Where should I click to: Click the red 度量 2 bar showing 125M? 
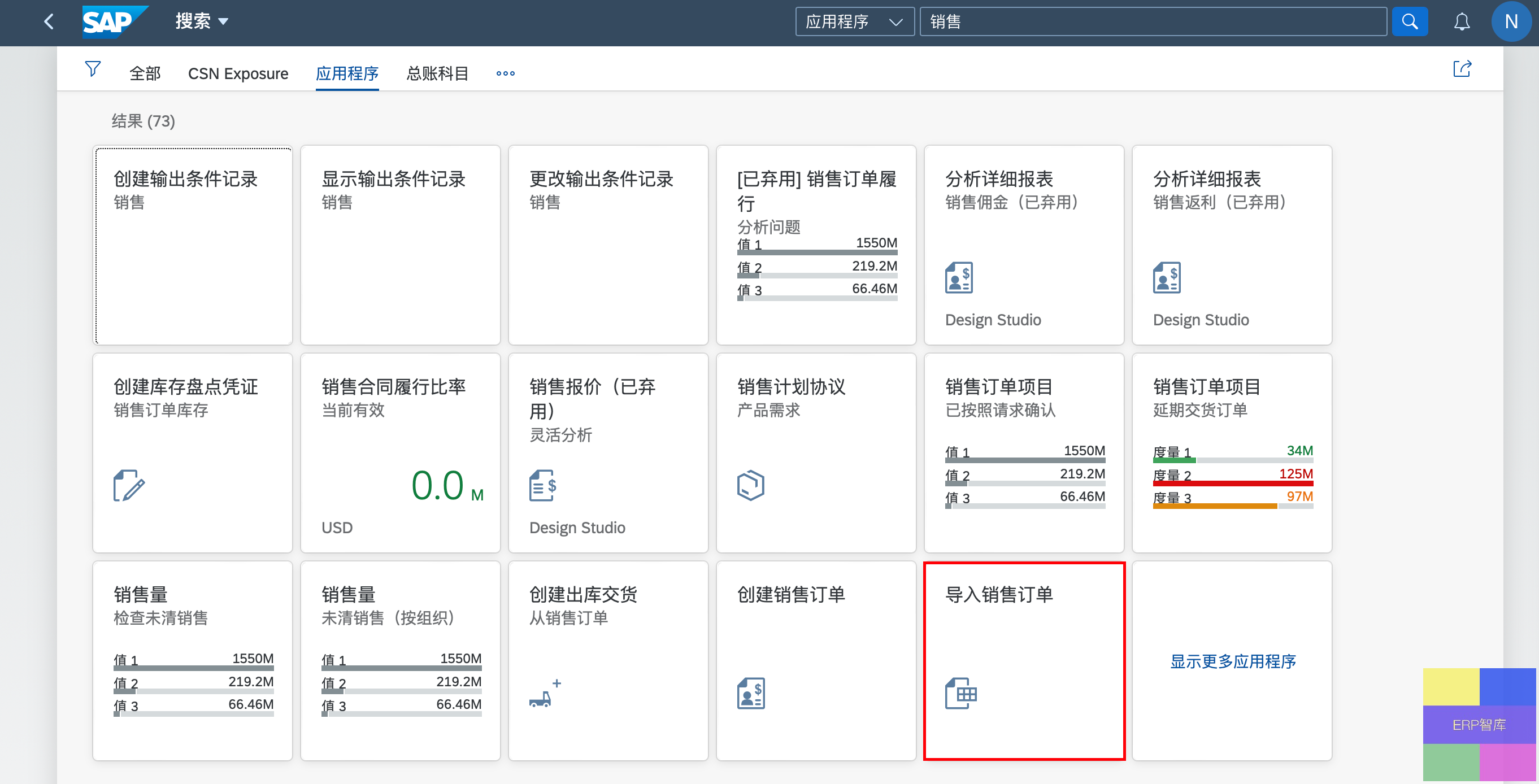(1233, 483)
